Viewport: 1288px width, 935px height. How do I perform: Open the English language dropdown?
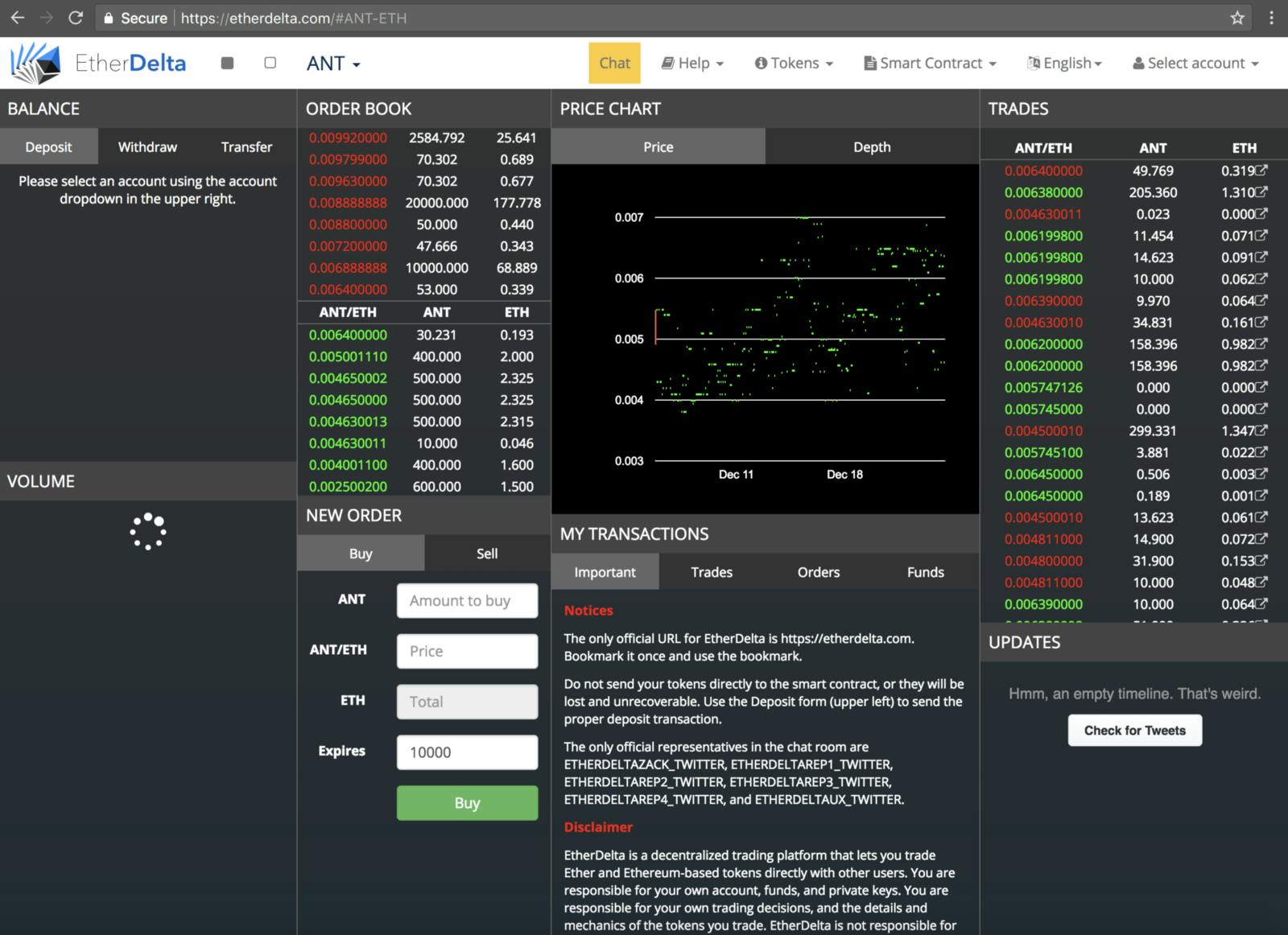pyautogui.click(x=1063, y=63)
